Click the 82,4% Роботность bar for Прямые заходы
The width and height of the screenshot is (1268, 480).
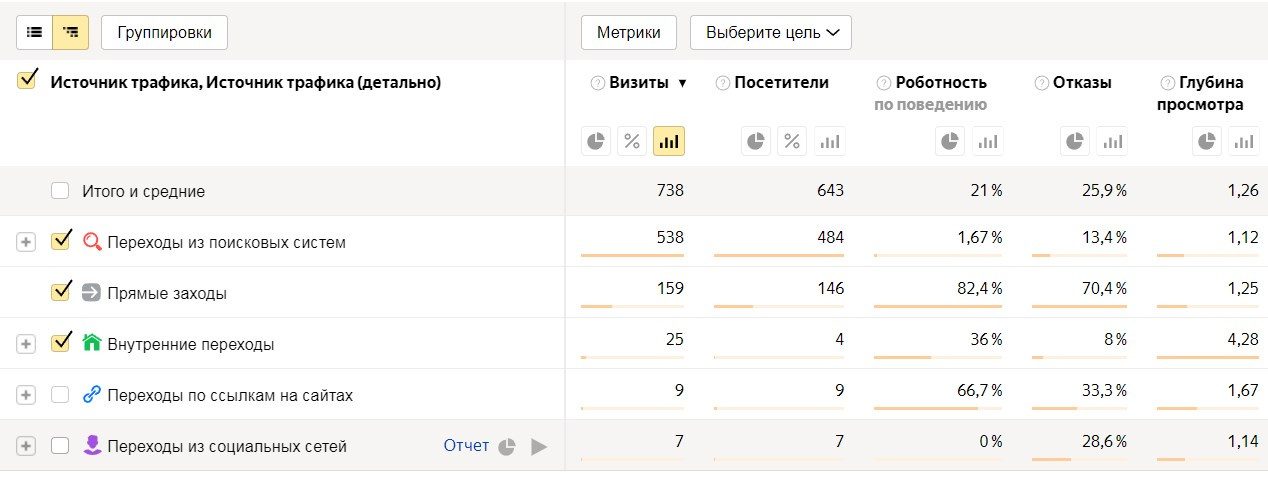pos(937,306)
